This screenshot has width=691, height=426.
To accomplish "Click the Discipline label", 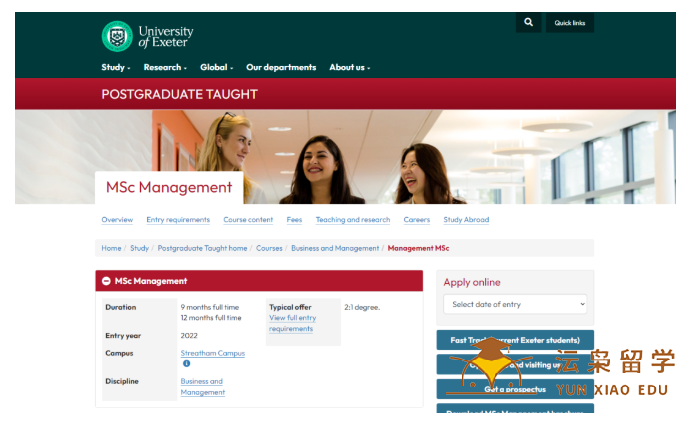I will 122,381.
